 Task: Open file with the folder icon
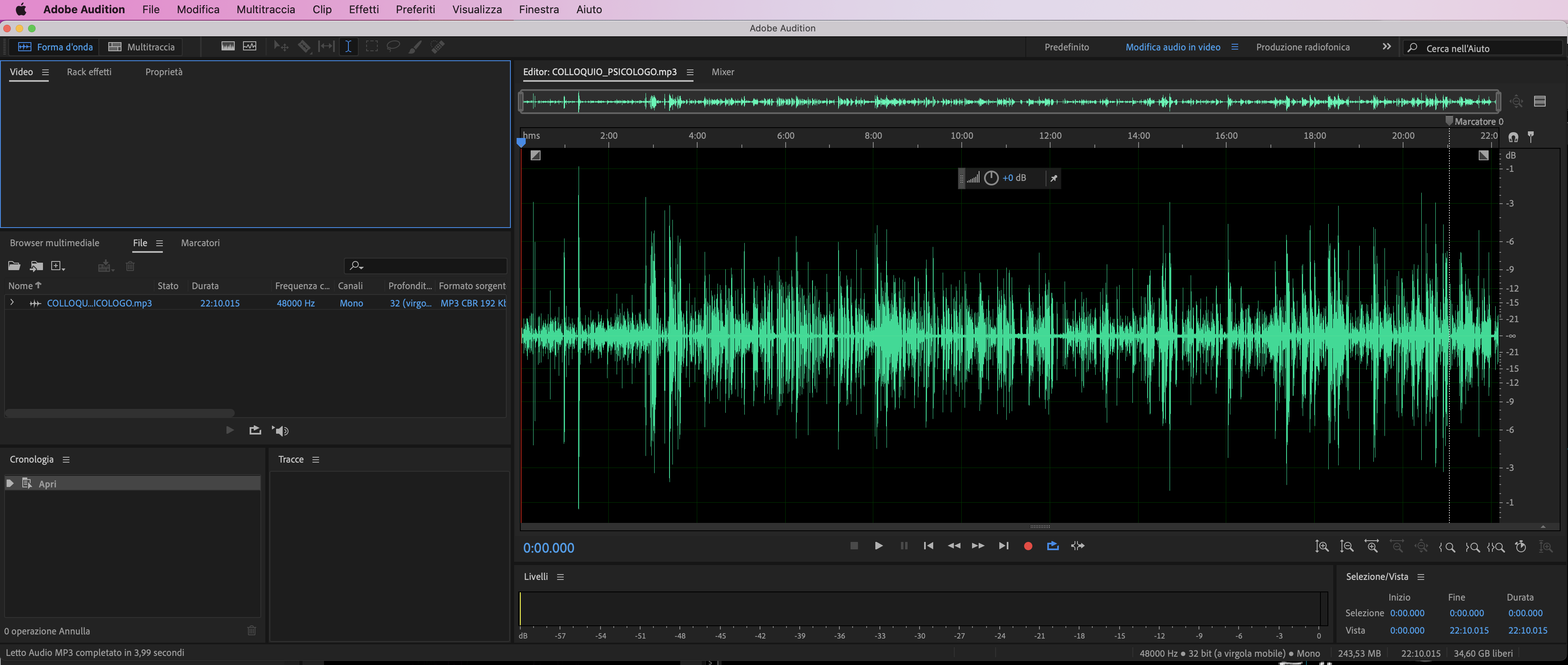tap(14, 266)
